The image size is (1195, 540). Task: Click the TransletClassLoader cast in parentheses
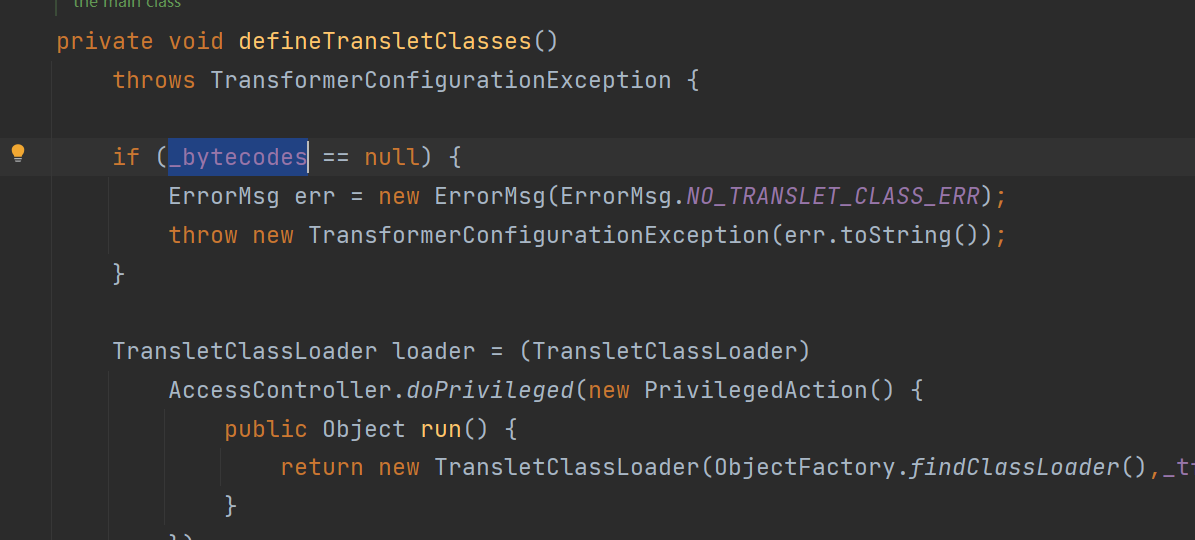click(664, 351)
